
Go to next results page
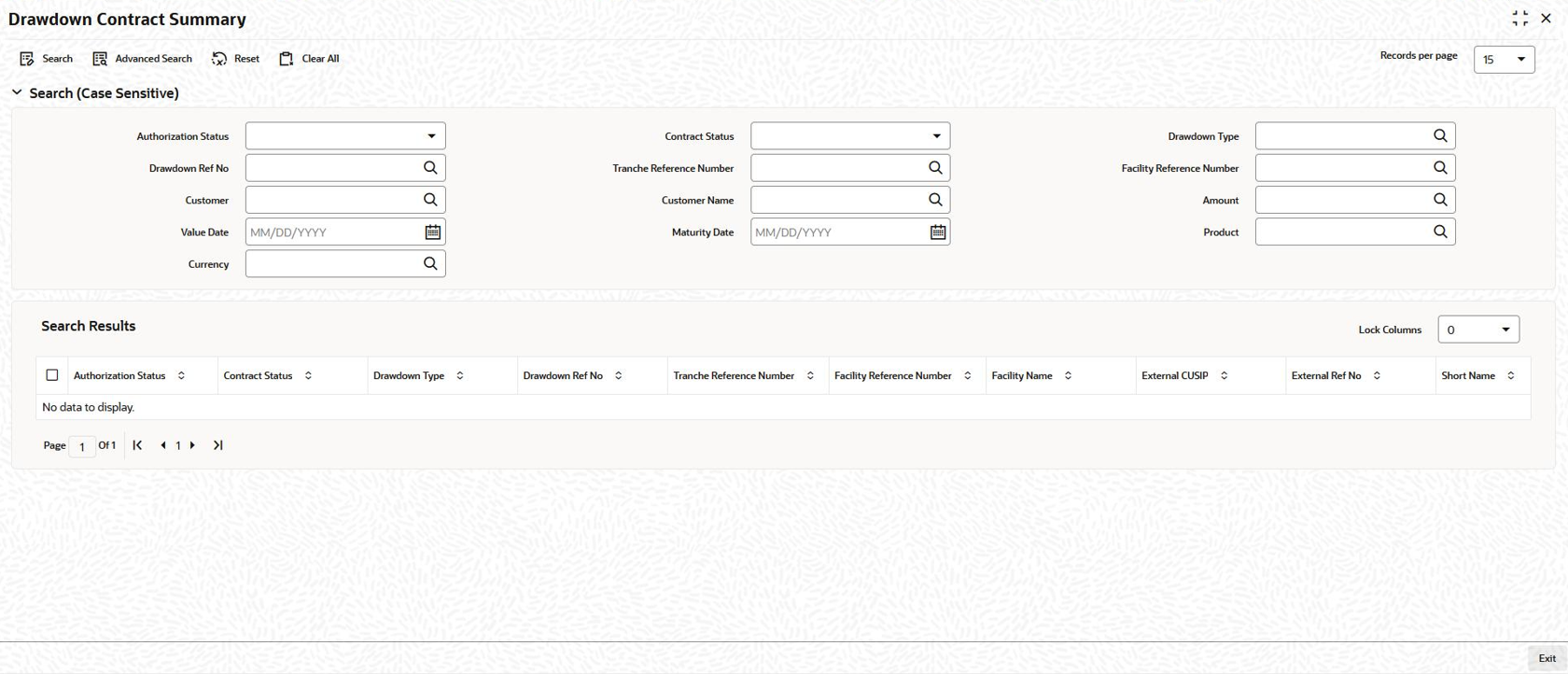point(193,445)
